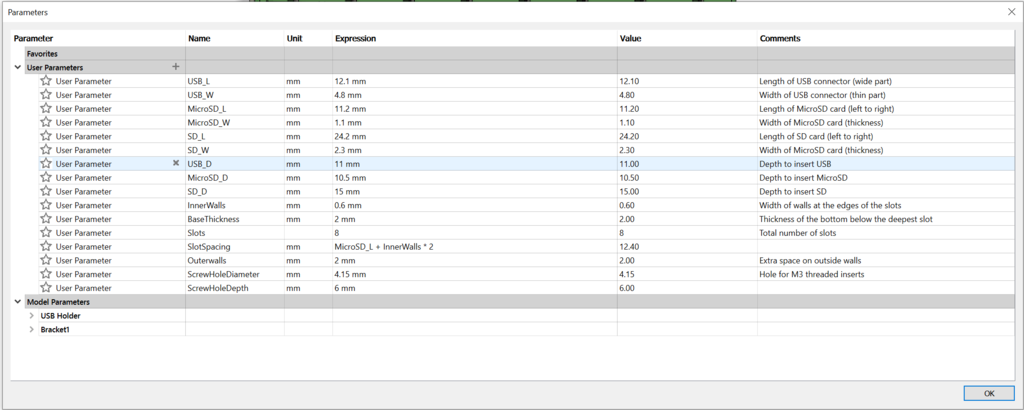The image size is (1024, 410).
Task: Favorite the MicroSD_L parameter star
Action: 46,108
